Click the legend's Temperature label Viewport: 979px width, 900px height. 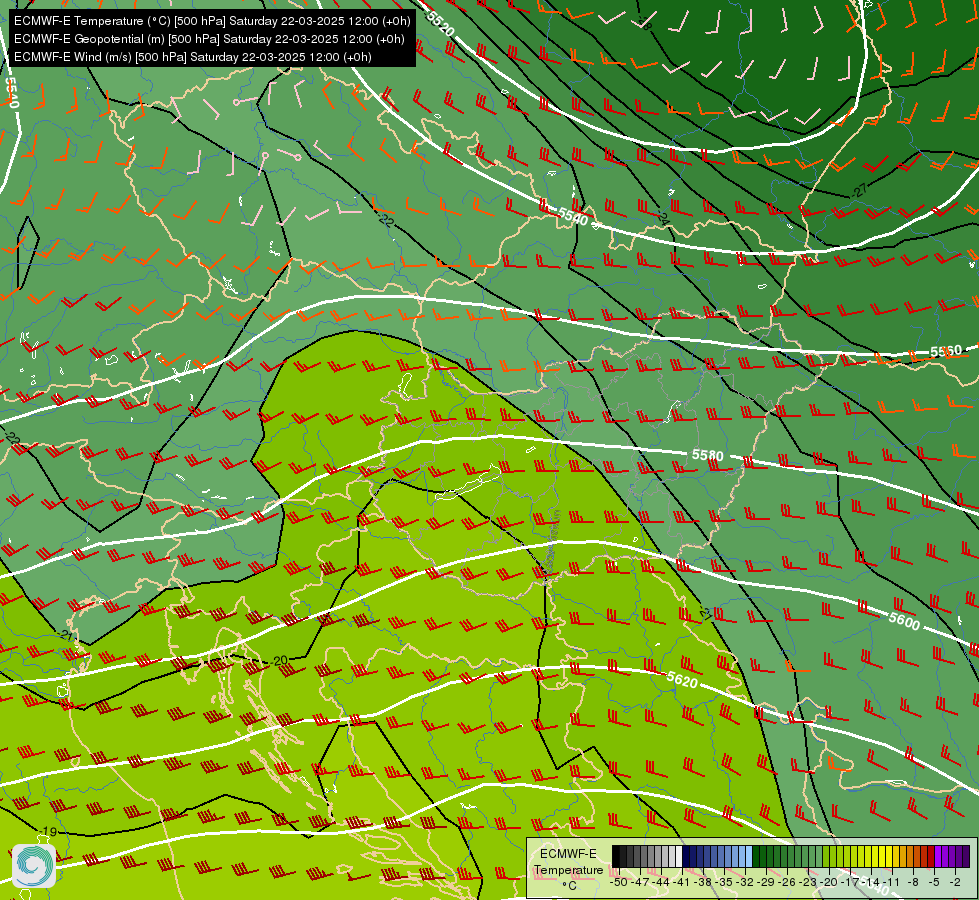[568, 869]
